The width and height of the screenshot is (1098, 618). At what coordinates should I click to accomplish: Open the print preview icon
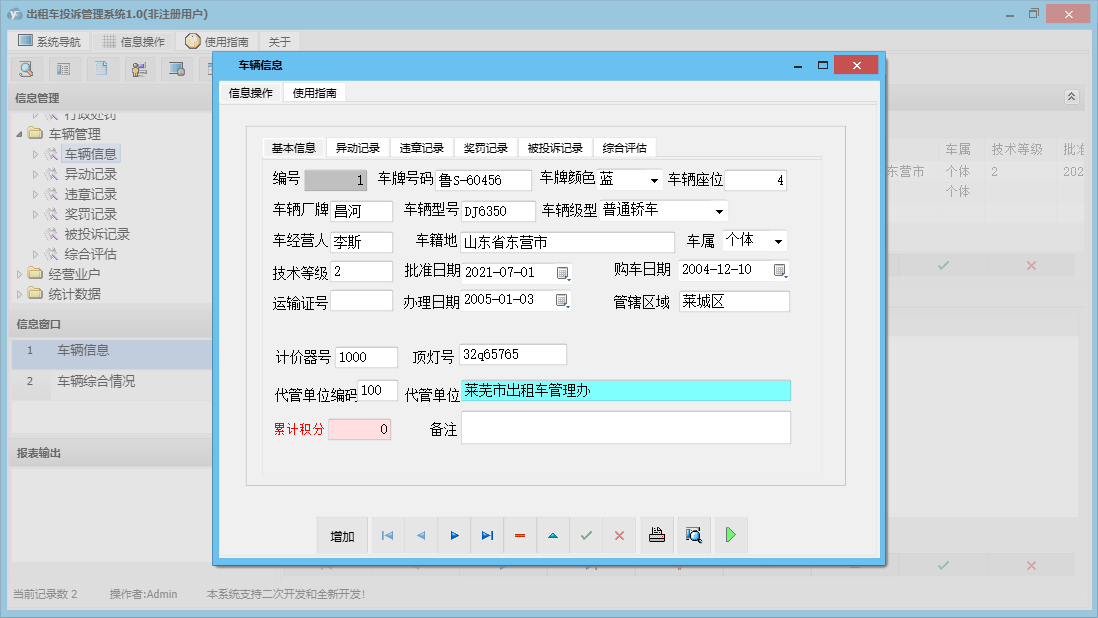pos(694,535)
